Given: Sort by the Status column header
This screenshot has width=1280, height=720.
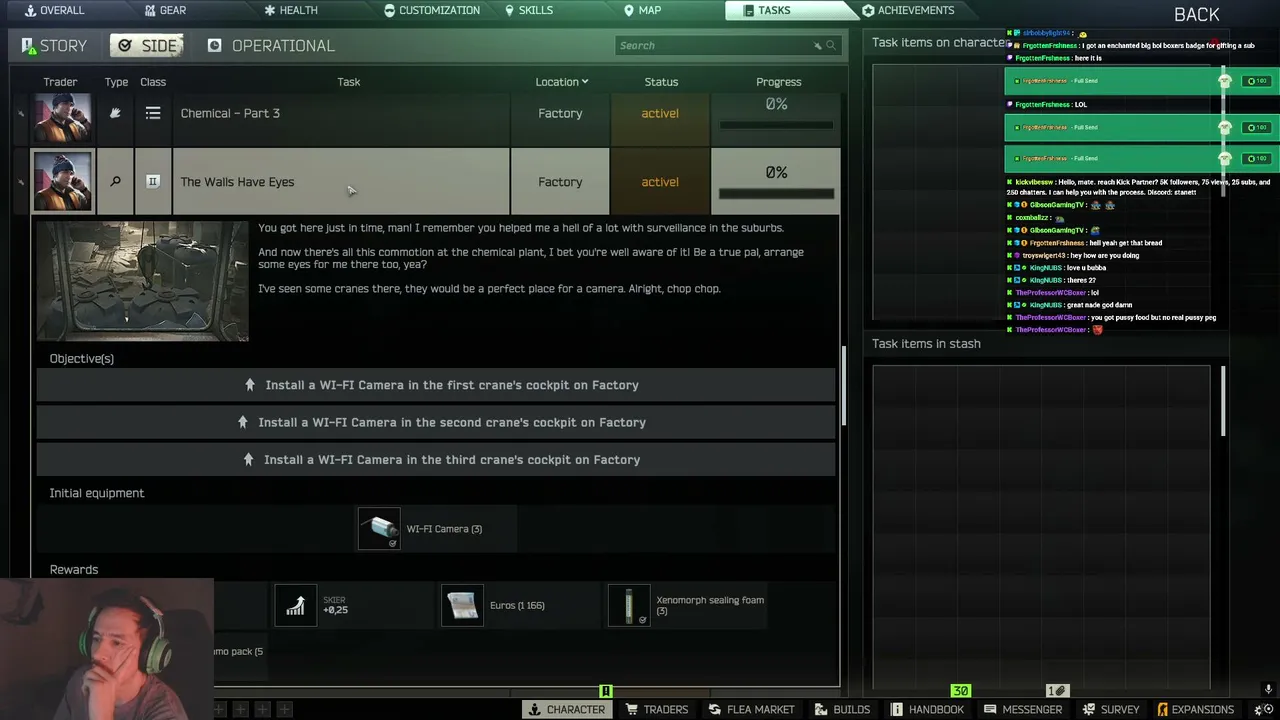Looking at the screenshot, I should 661,82.
